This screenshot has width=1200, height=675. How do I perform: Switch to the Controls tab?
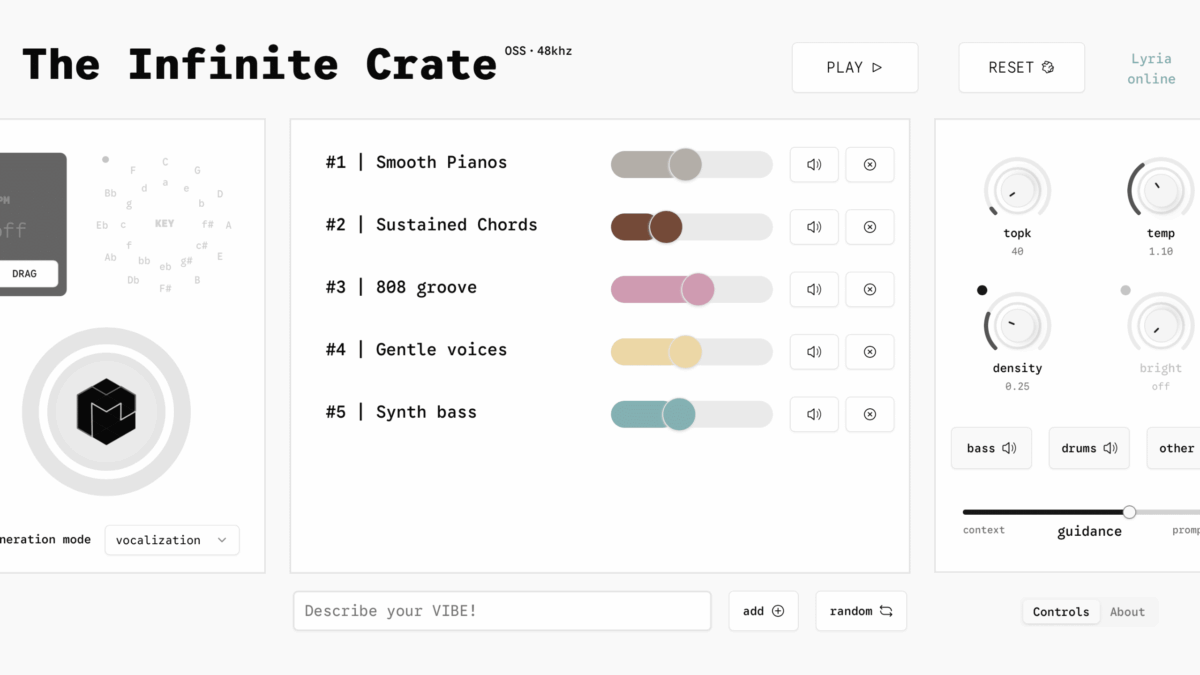point(1060,612)
